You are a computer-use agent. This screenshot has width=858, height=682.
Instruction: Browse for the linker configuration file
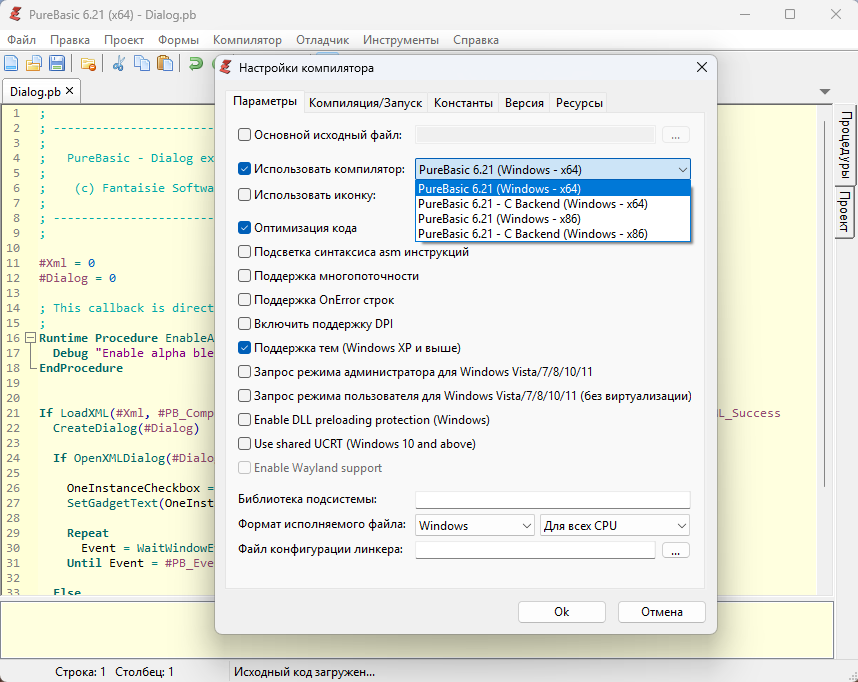[676, 550]
